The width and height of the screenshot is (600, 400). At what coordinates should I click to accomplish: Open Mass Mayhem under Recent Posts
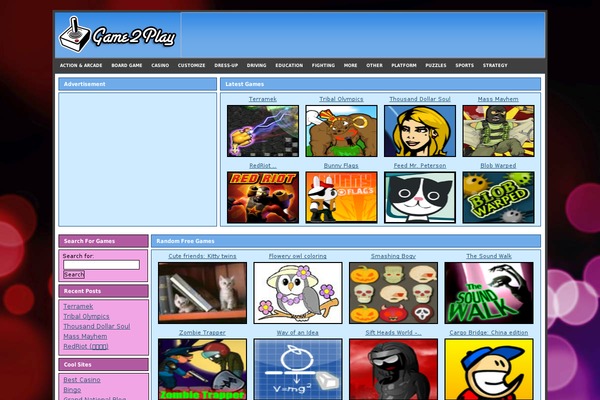[x=85, y=336]
